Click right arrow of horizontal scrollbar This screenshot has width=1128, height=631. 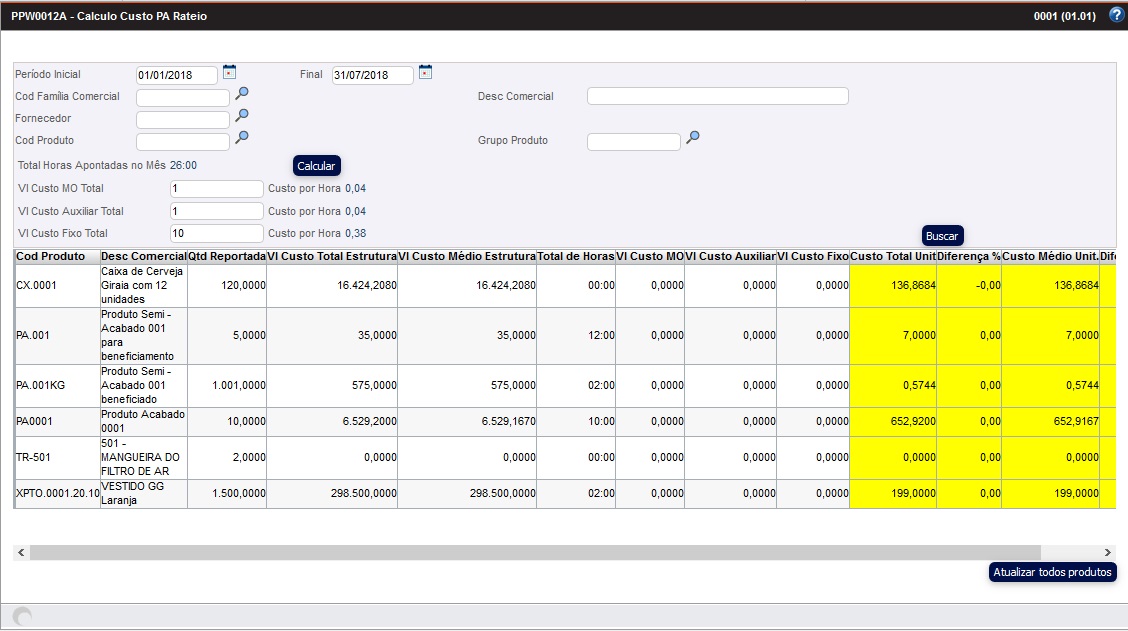click(1107, 553)
